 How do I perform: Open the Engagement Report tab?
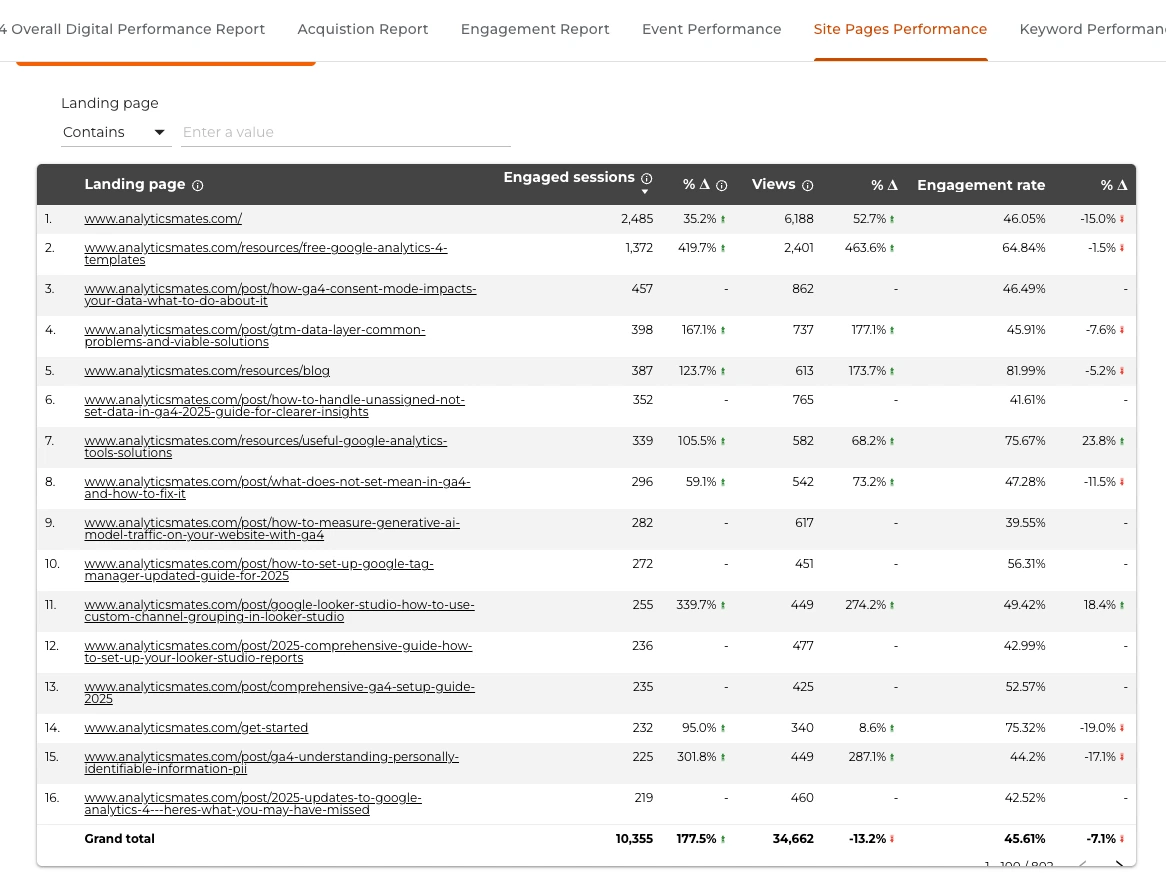[x=535, y=29]
